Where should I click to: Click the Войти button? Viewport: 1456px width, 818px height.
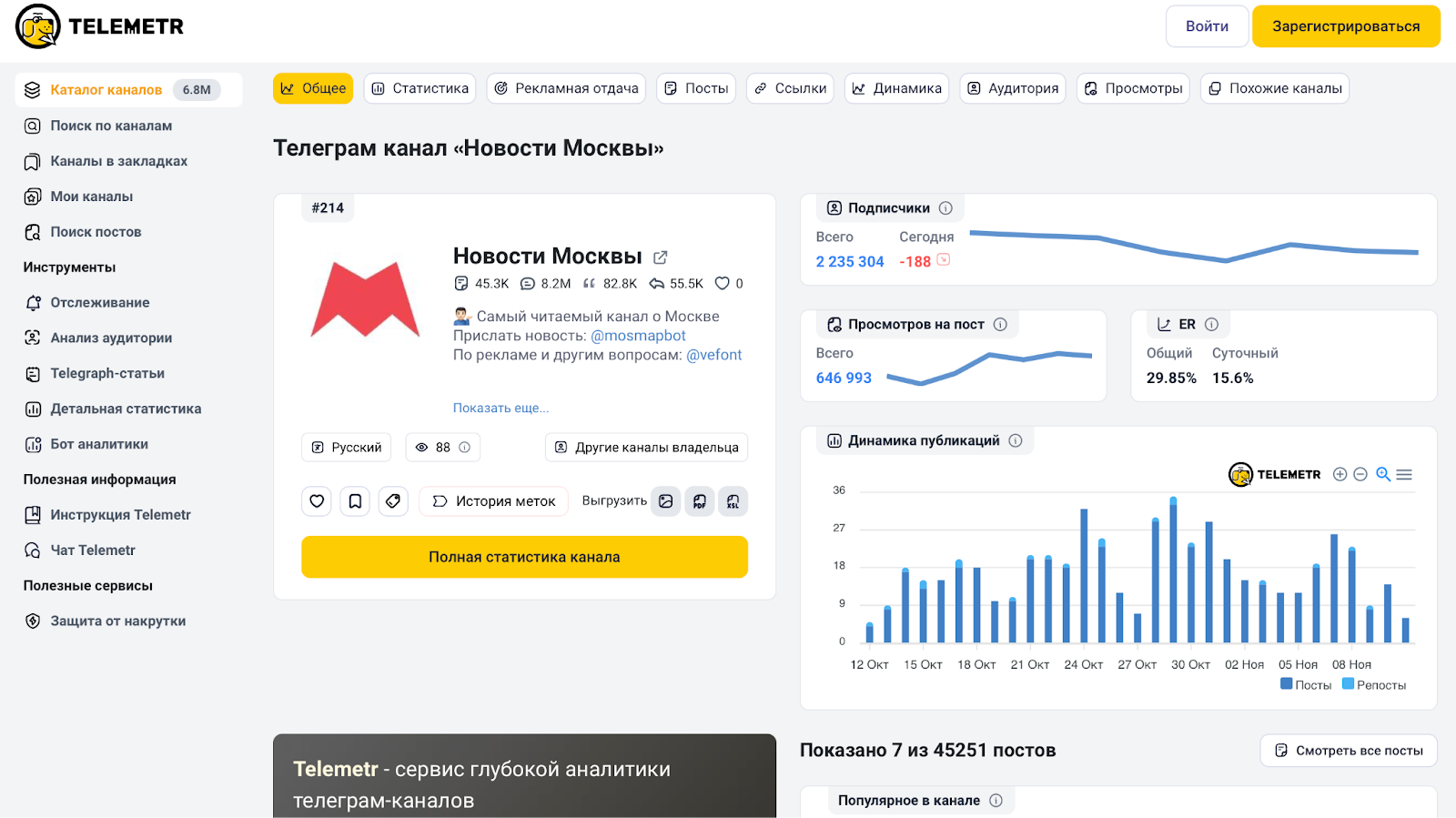pos(1207,26)
